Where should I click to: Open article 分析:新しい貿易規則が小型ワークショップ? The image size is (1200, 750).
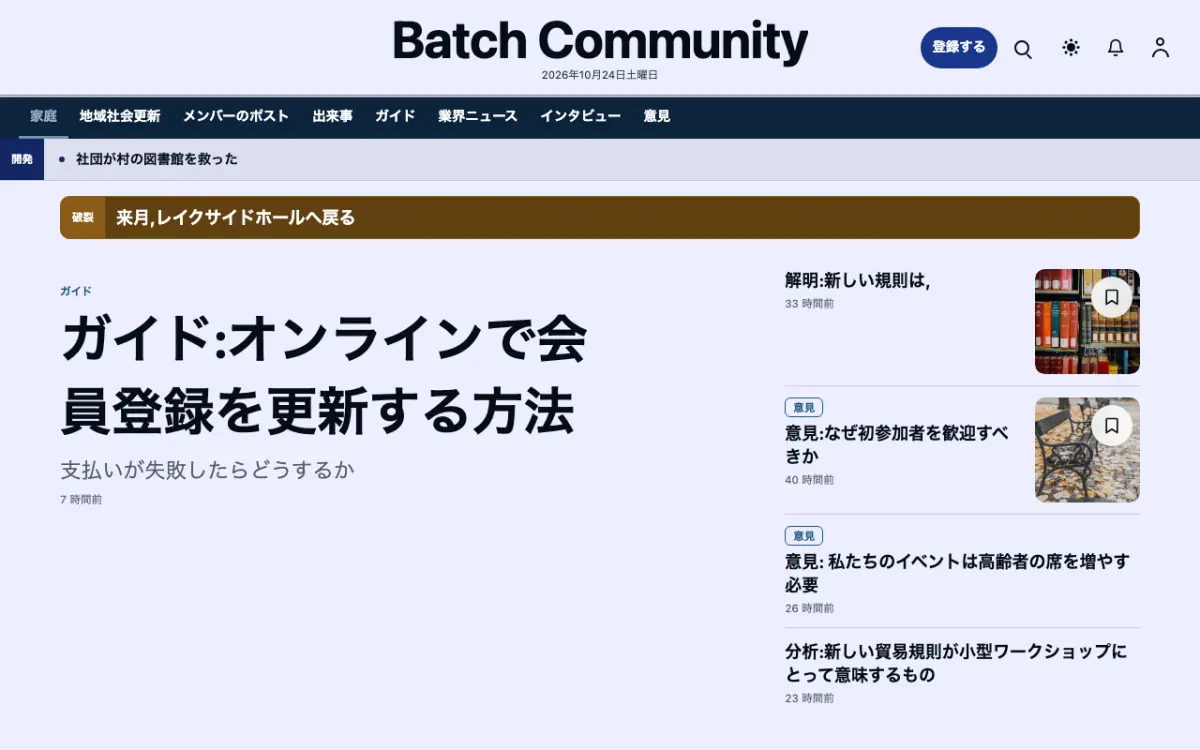(956, 663)
